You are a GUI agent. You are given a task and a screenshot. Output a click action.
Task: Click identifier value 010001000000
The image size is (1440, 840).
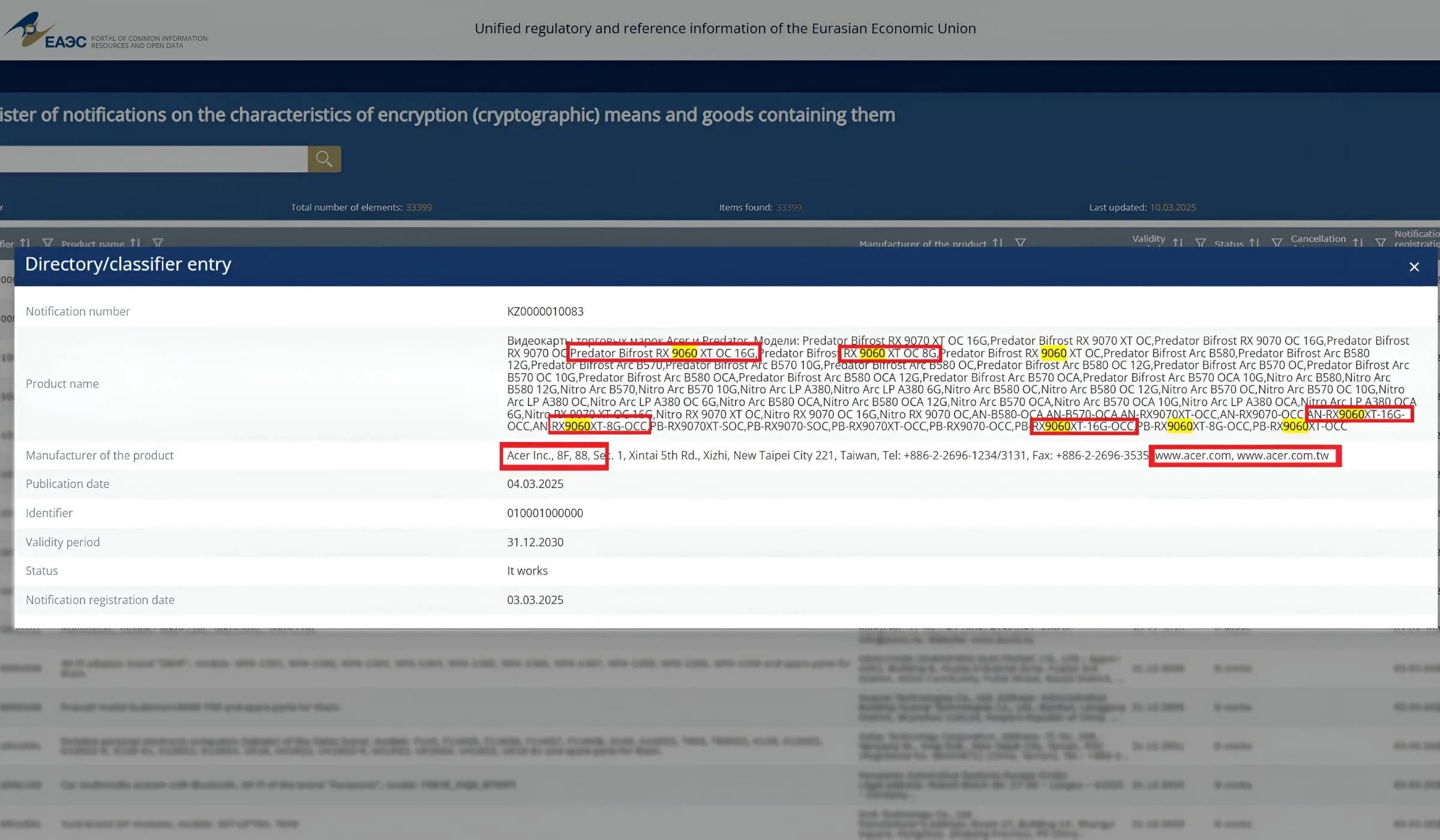pyautogui.click(x=545, y=513)
